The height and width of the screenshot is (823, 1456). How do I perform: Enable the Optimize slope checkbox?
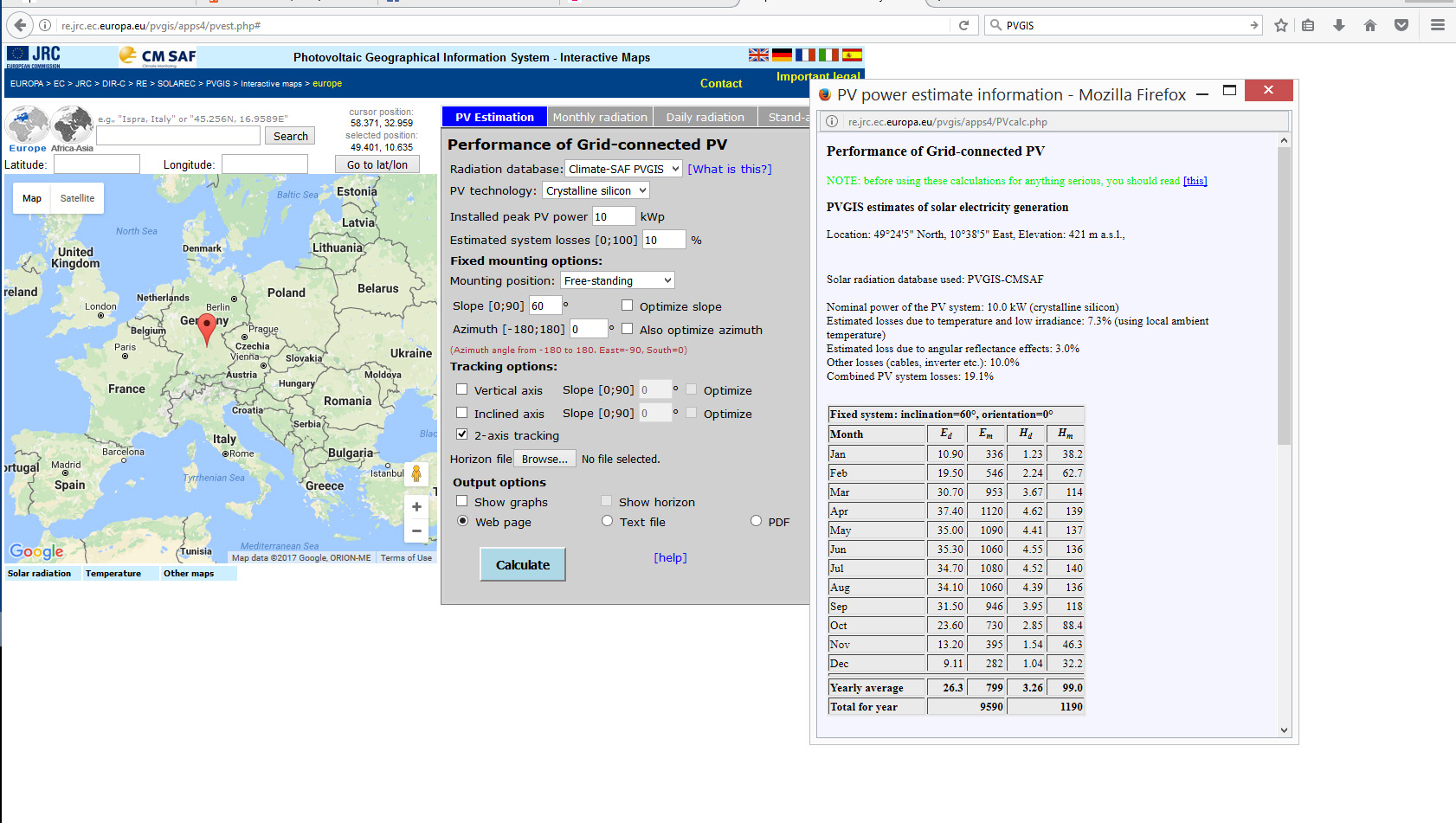(628, 305)
